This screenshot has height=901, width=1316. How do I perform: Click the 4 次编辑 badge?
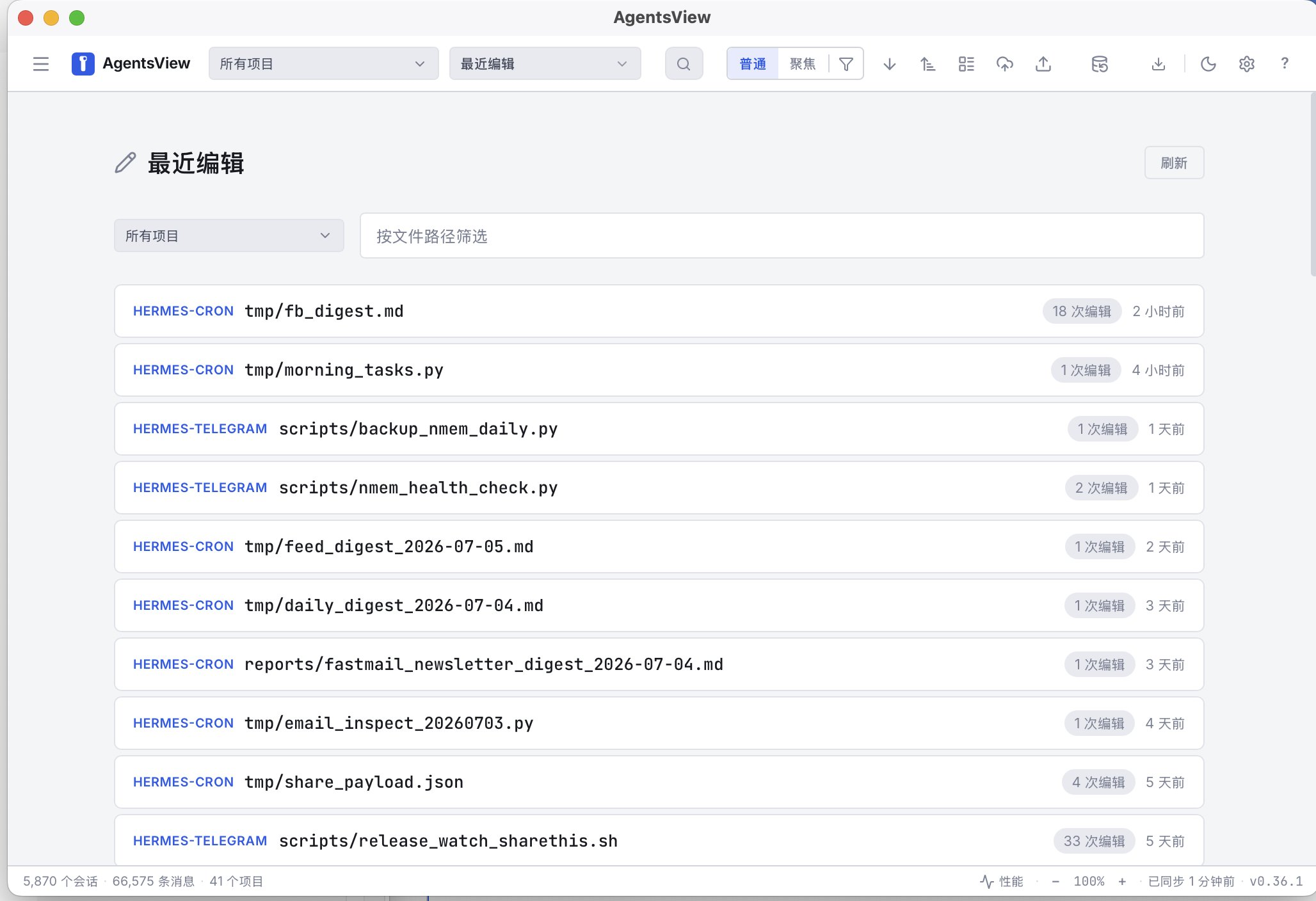coord(1098,782)
